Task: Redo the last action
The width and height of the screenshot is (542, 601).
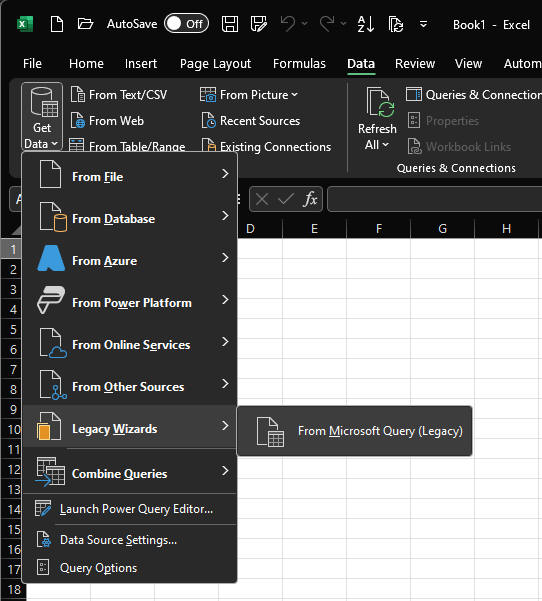Action: point(327,24)
